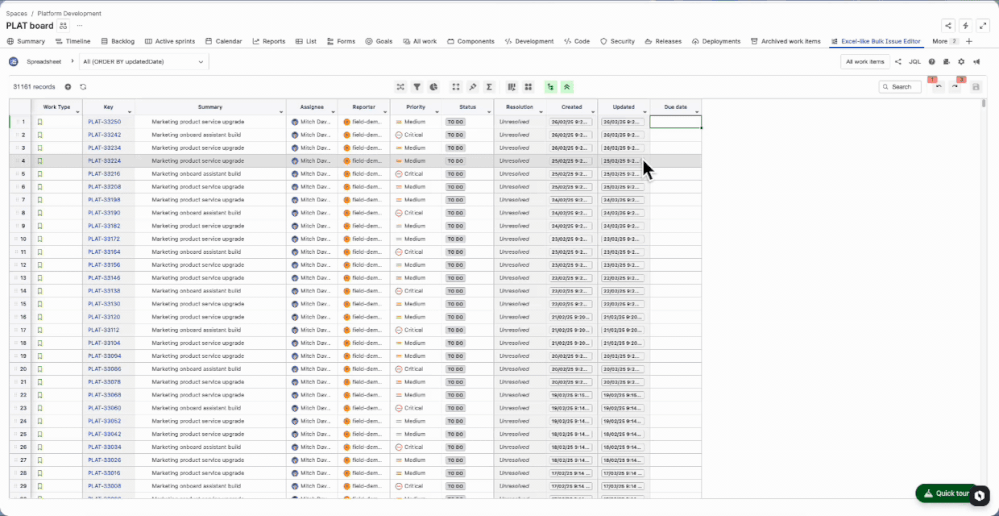
Task: Open the Releases tab
Action: point(663,41)
